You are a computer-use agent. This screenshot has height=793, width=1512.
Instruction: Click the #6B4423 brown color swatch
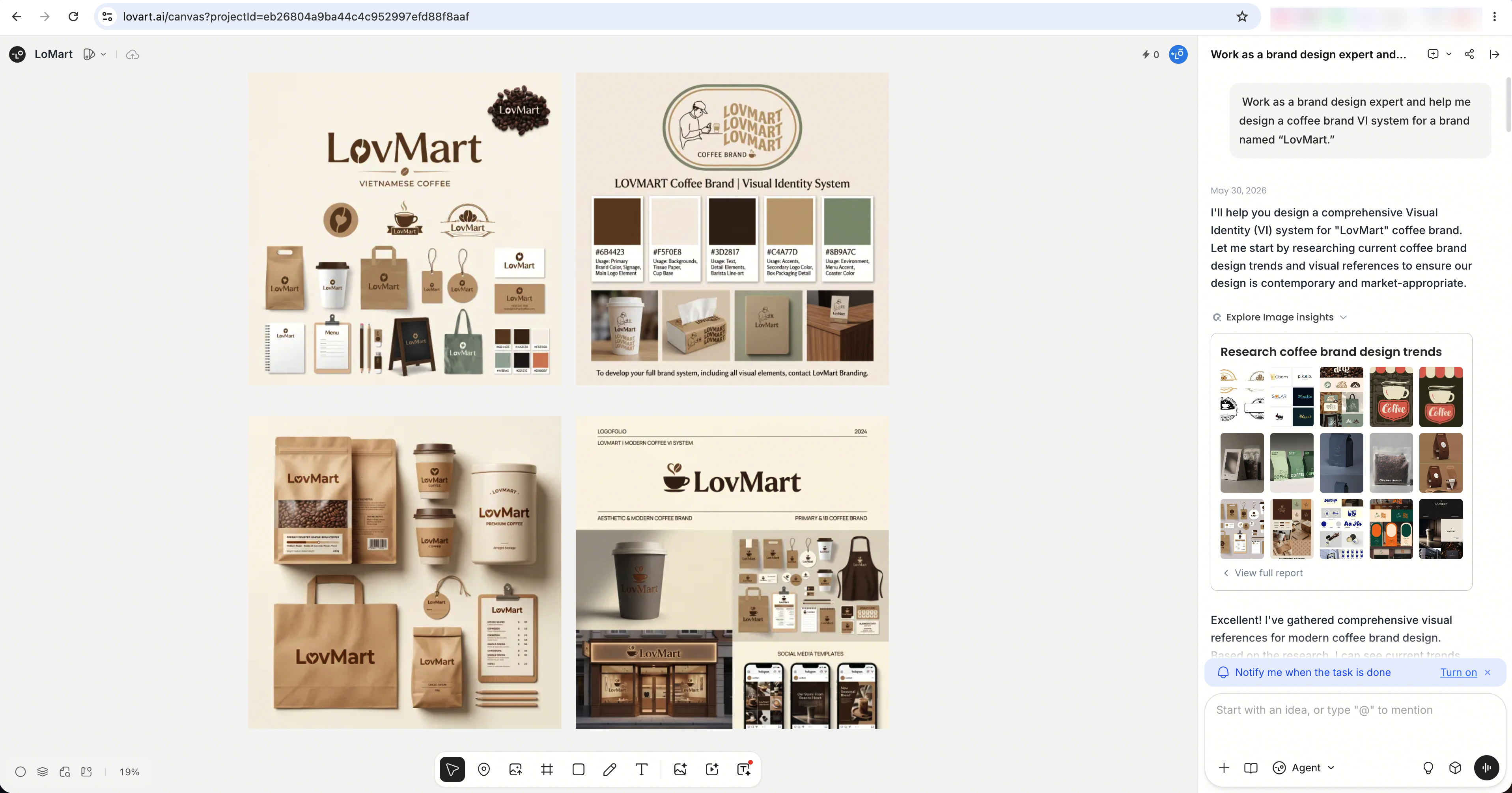coord(617,221)
